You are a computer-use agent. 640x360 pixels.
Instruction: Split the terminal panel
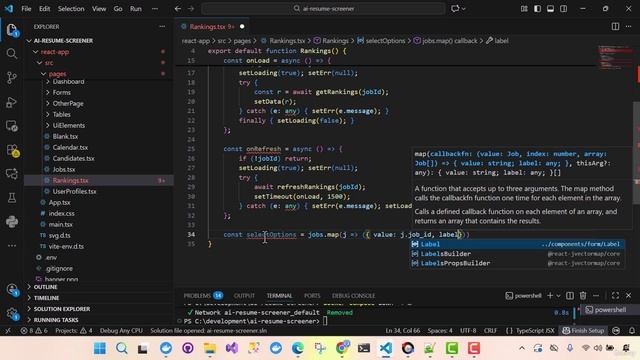click(570, 296)
